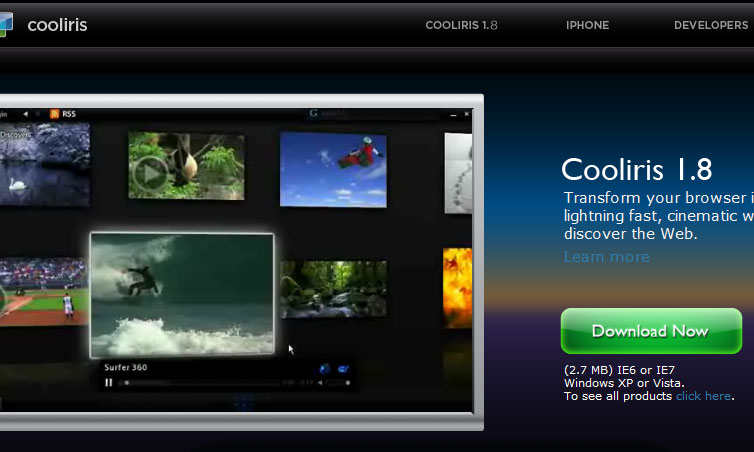Open the IPHONE nav tab
Image resolution: width=754 pixels, height=452 pixels.
587,25
